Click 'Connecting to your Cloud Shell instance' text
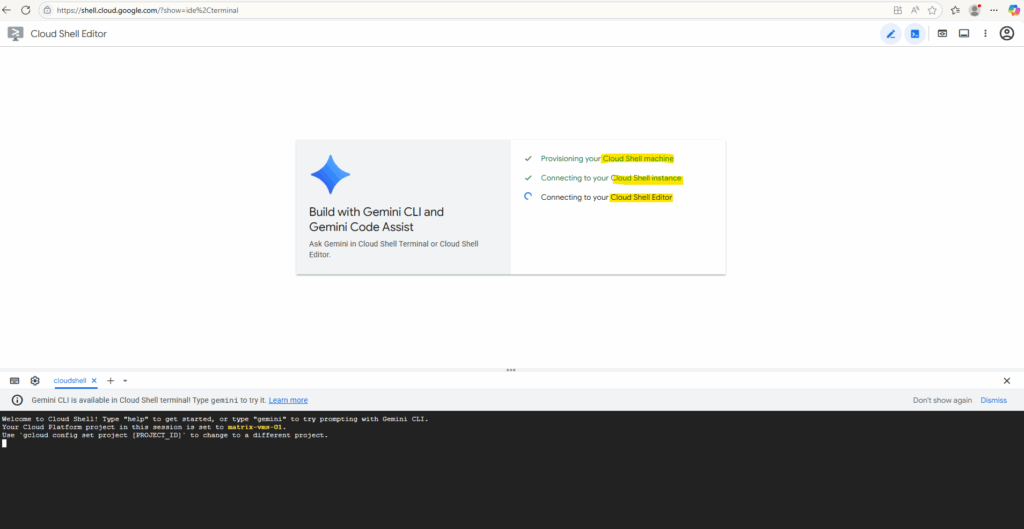This screenshot has width=1024, height=529. pyautogui.click(x=611, y=178)
